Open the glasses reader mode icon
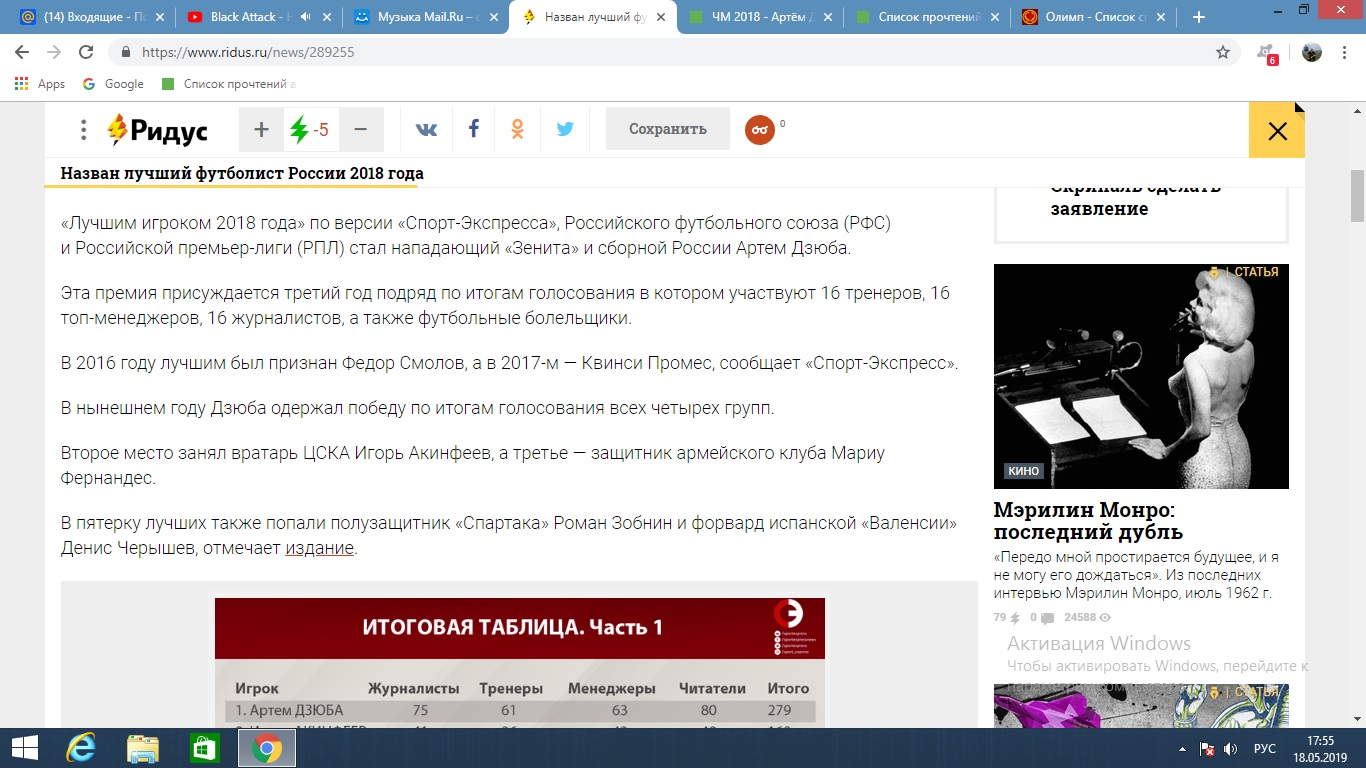The height and width of the screenshot is (768, 1366). [760, 130]
